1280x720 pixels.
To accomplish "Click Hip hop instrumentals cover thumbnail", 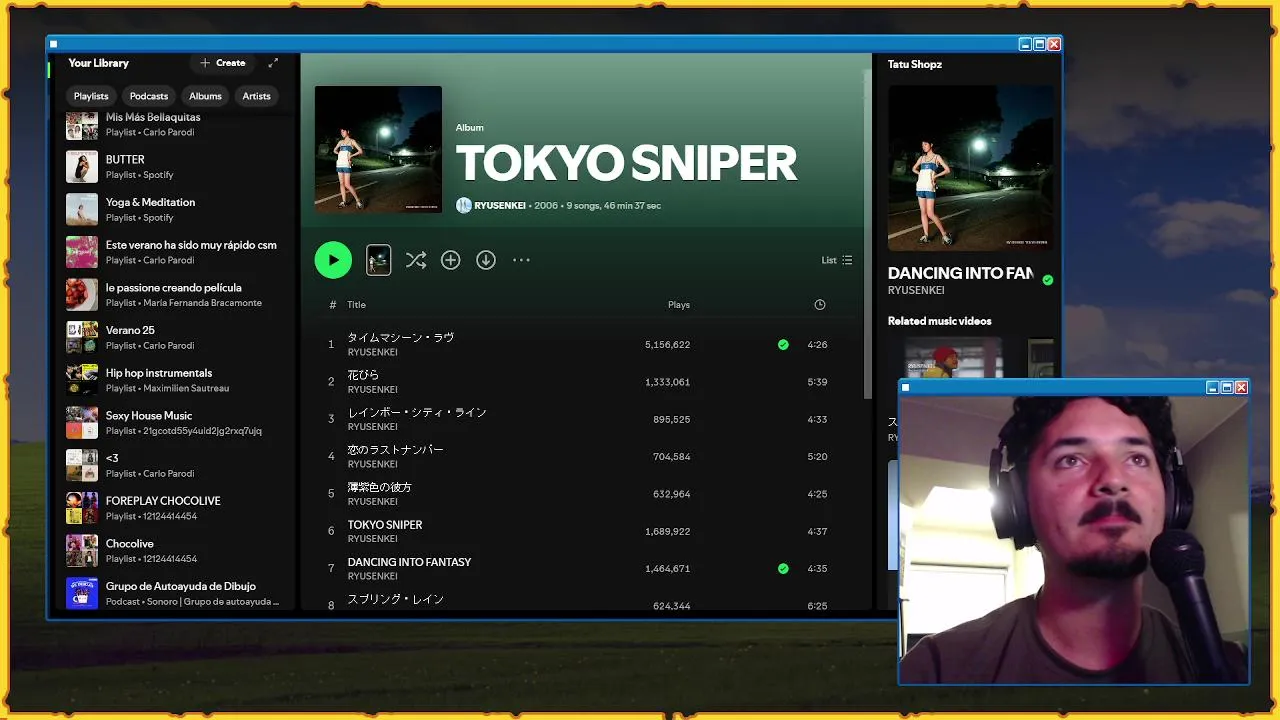I will coord(82,380).
